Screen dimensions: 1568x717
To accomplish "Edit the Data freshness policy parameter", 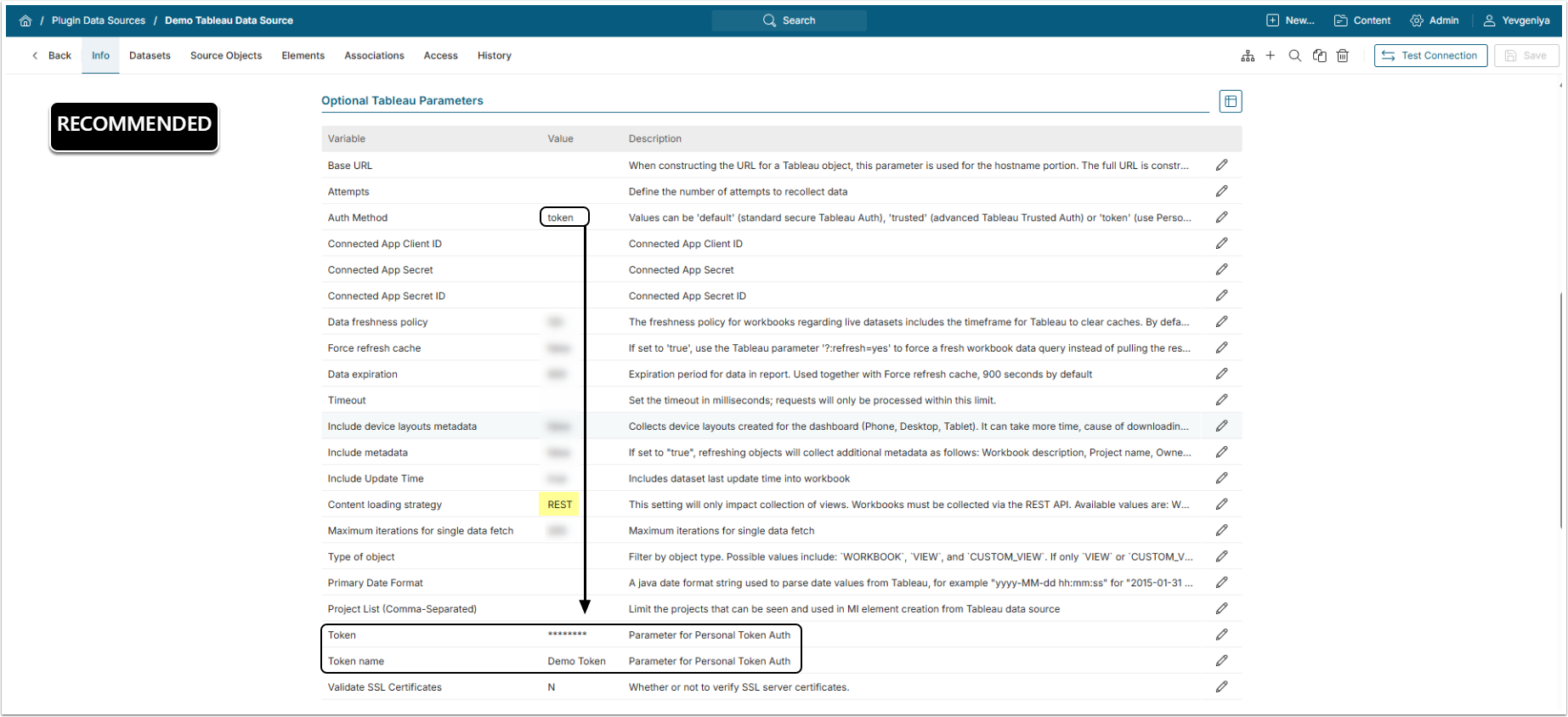I will click(1221, 321).
